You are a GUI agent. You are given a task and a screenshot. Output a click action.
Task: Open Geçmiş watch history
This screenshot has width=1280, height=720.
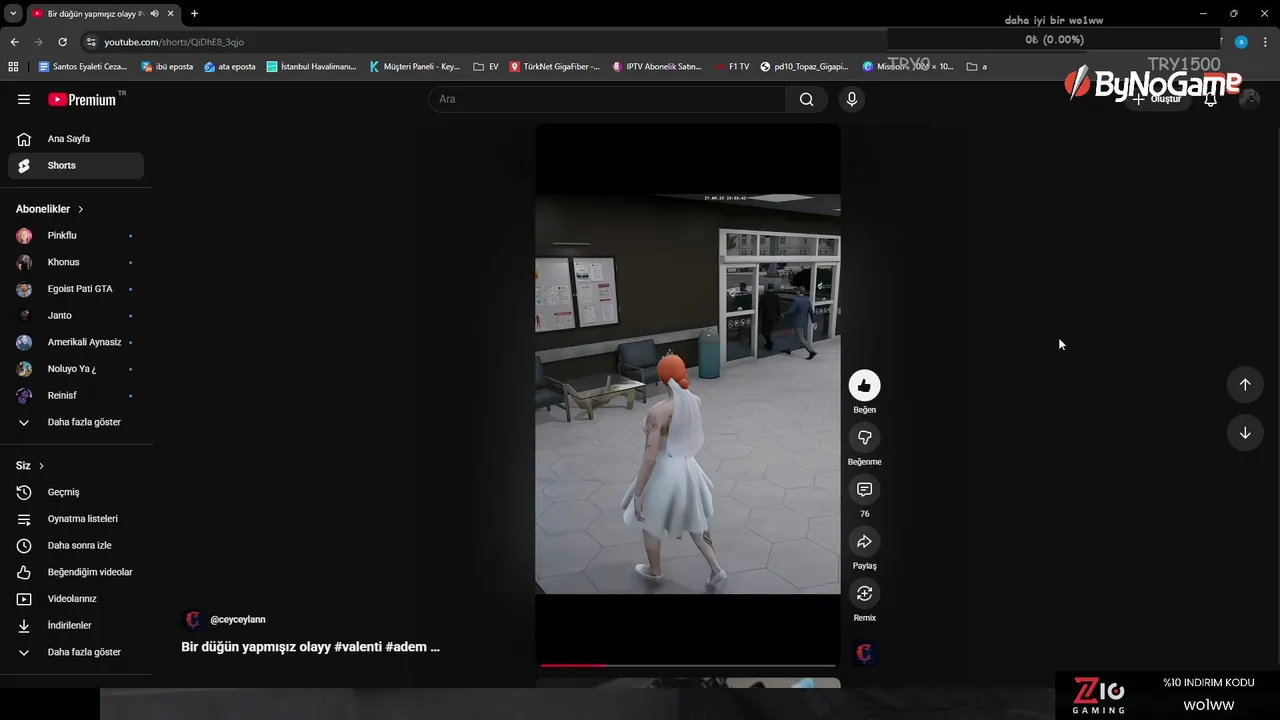tap(76, 492)
